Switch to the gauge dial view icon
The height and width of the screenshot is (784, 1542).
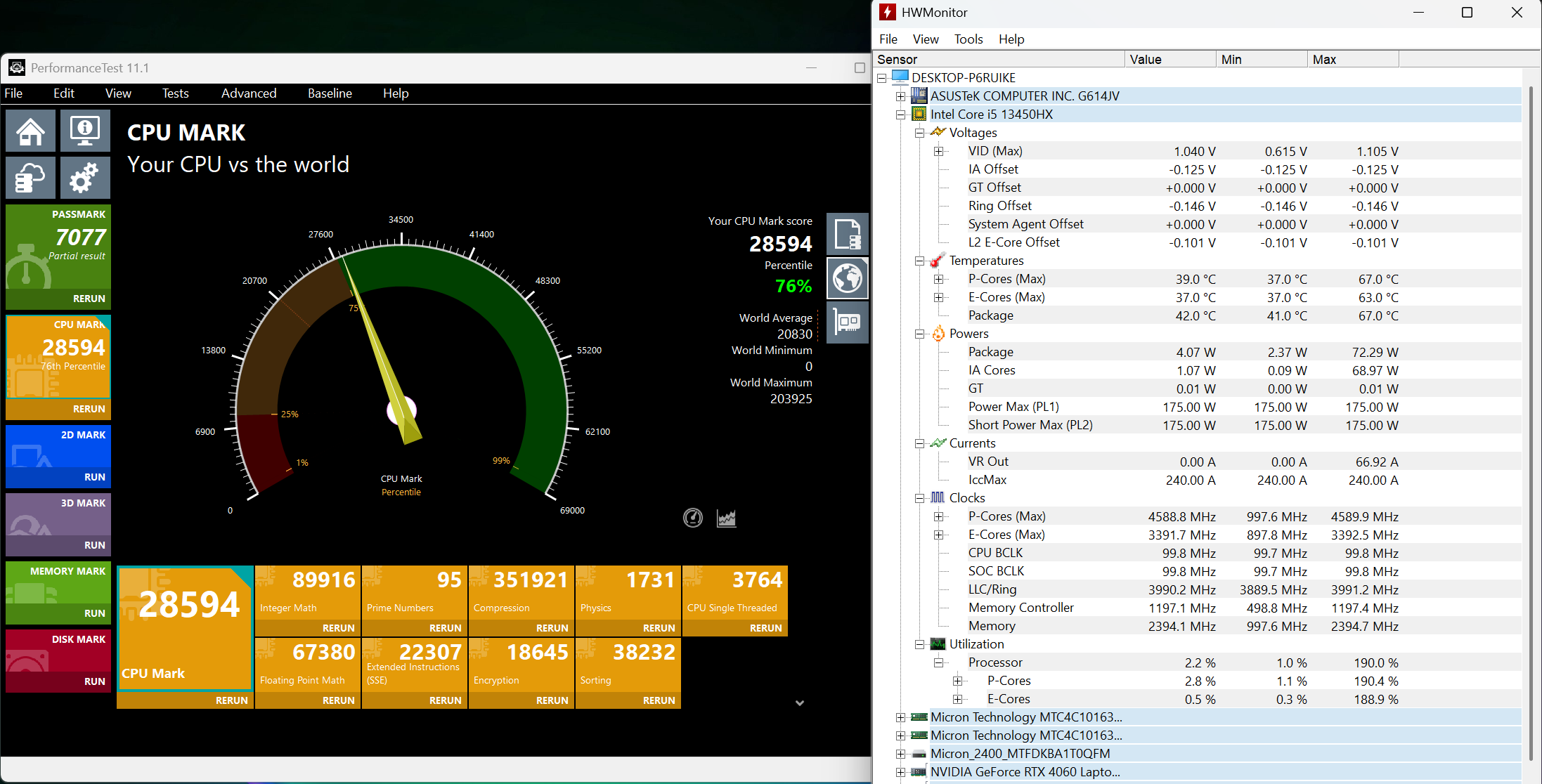pyautogui.click(x=693, y=518)
